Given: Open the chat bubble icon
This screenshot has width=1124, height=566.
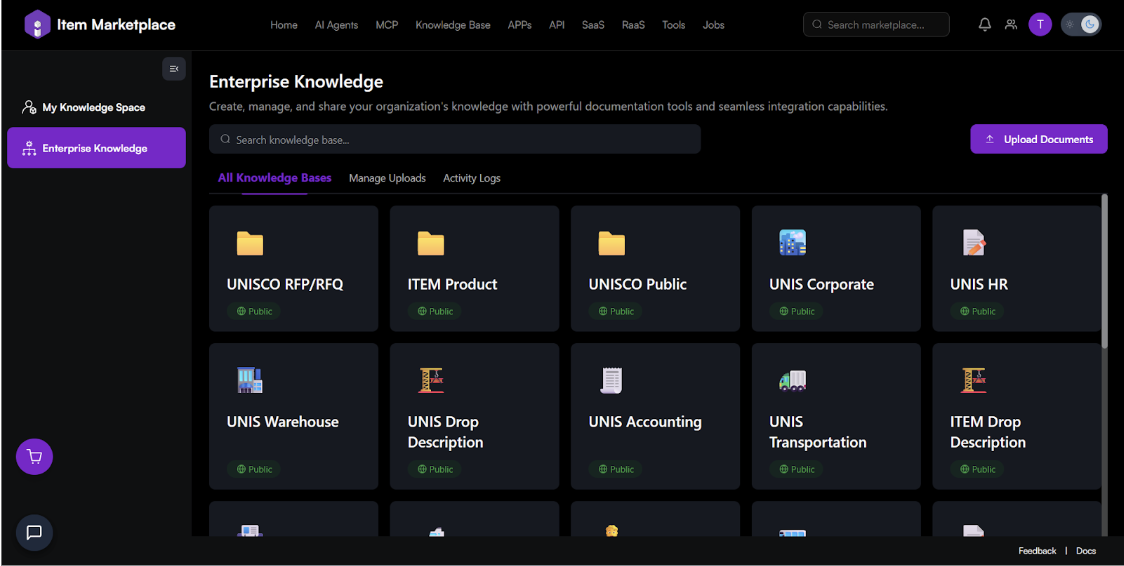Looking at the screenshot, I should 34,532.
